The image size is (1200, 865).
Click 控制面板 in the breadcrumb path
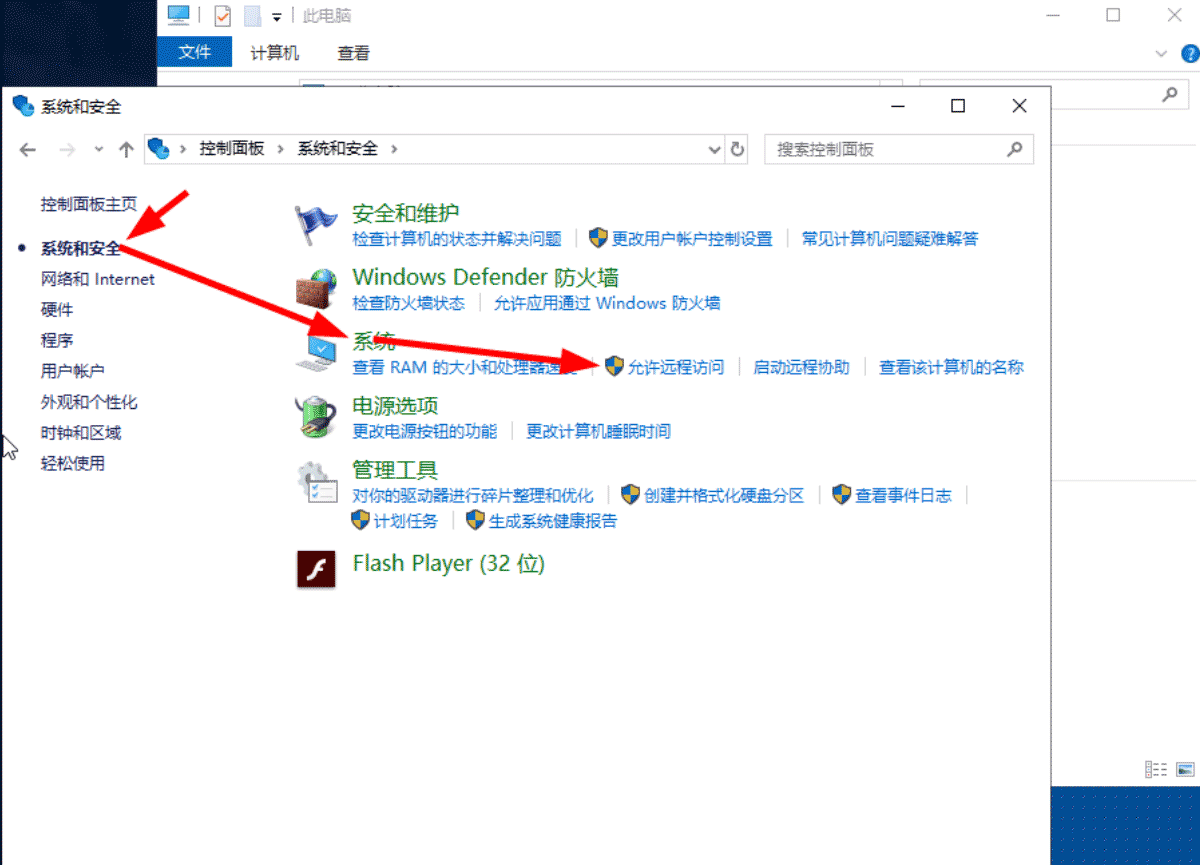231,148
